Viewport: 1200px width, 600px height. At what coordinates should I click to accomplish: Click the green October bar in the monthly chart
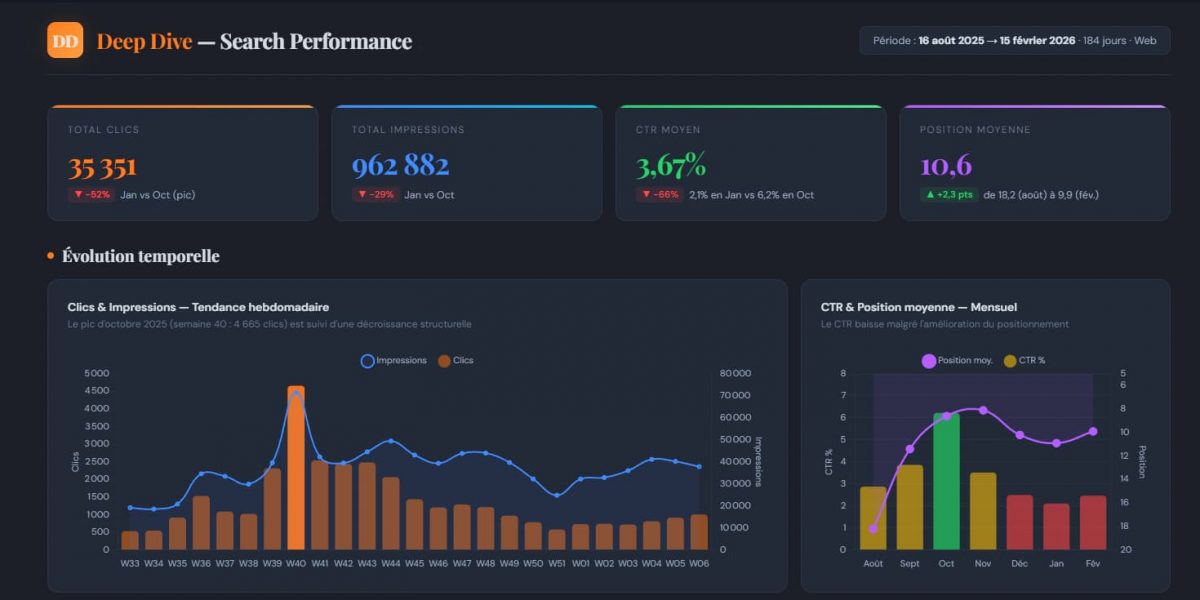(x=946, y=480)
